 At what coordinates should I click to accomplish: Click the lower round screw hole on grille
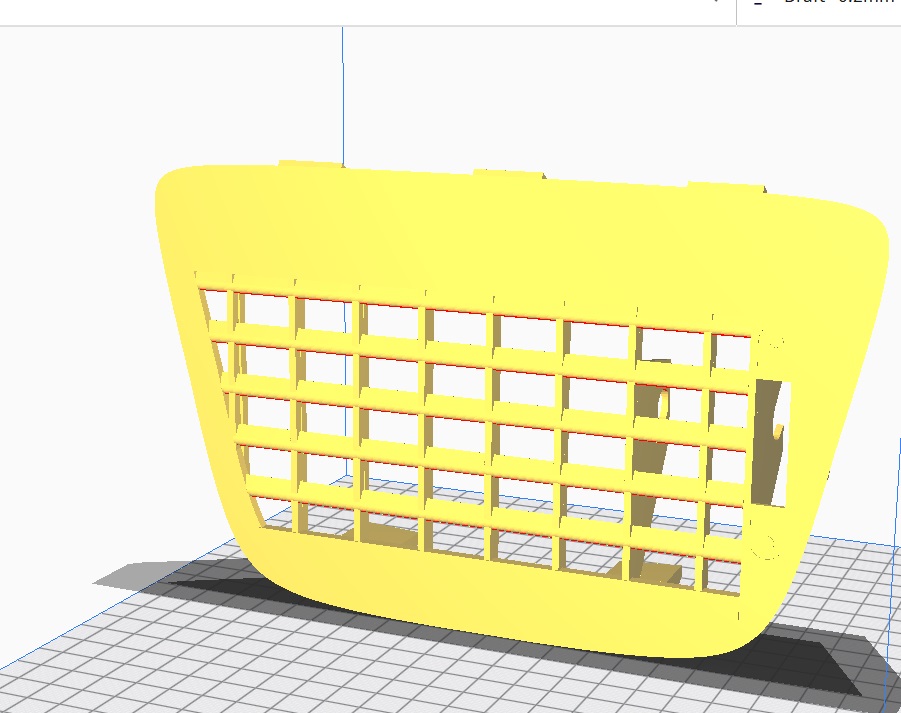pyautogui.click(x=768, y=546)
